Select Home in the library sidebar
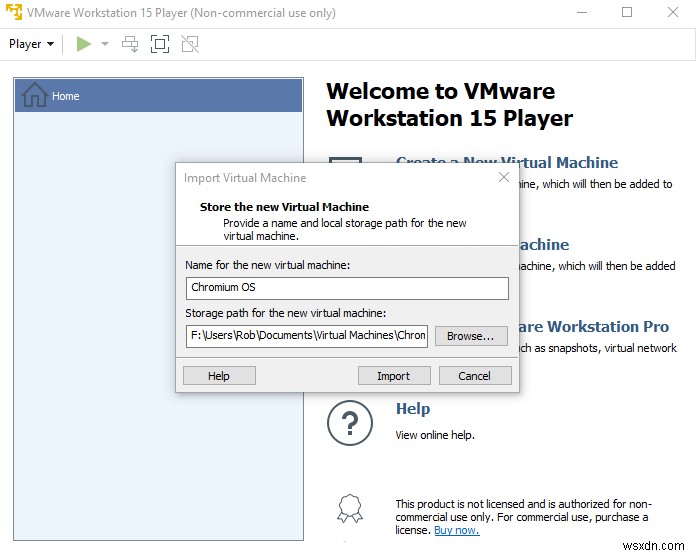This screenshot has width=696, height=556. tap(158, 95)
